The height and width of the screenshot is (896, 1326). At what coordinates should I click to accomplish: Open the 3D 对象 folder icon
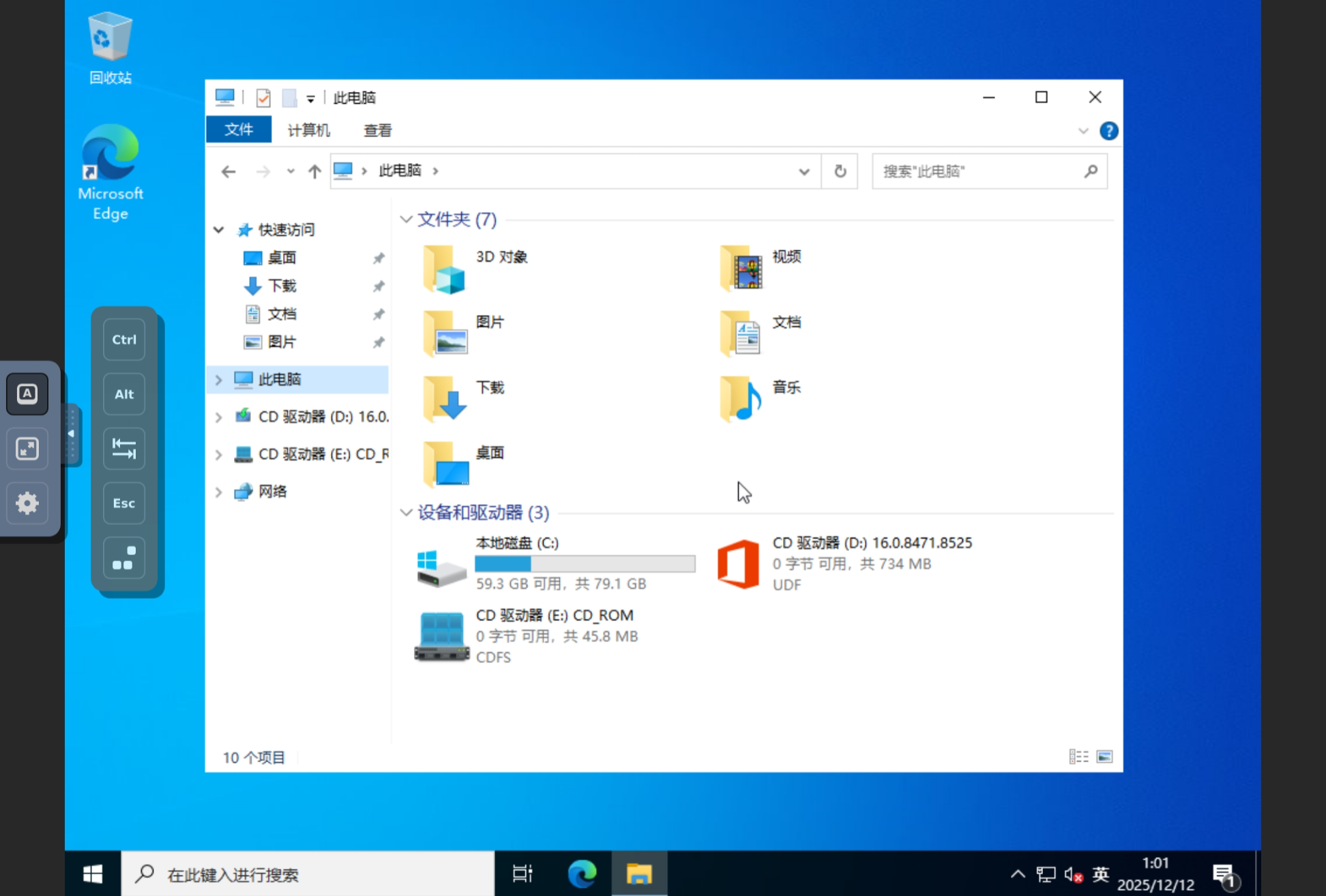[x=444, y=270]
